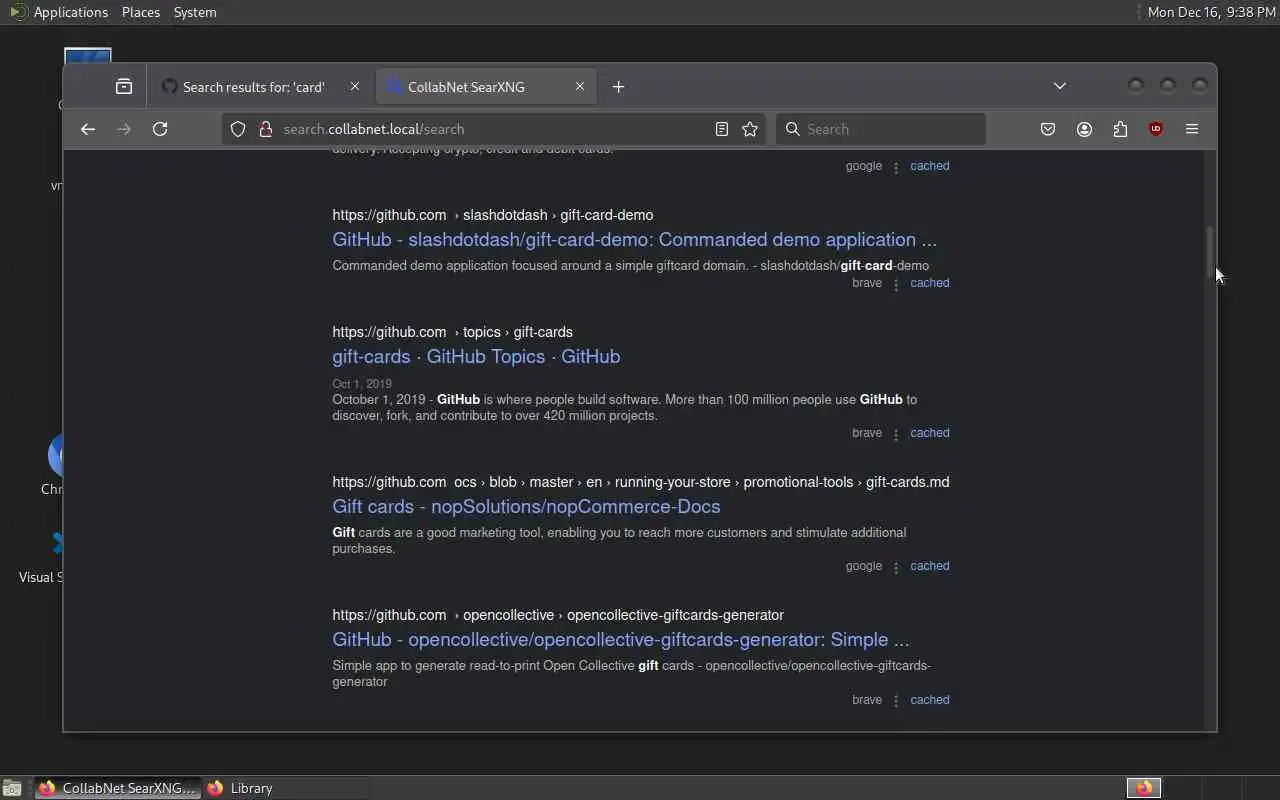
Task: Open a new tab with plus button
Action: [618, 87]
